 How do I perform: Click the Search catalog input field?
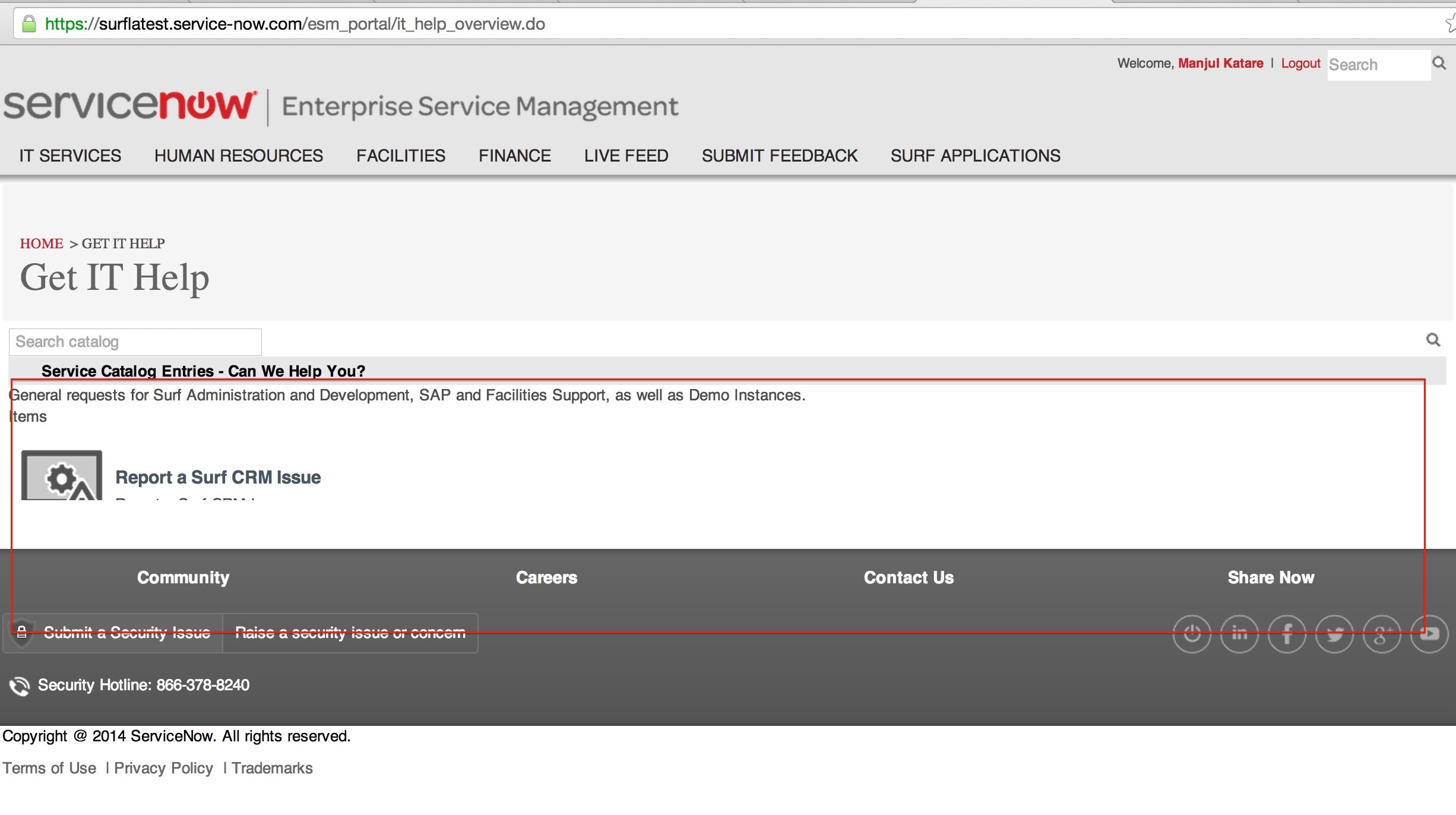pos(135,342)
